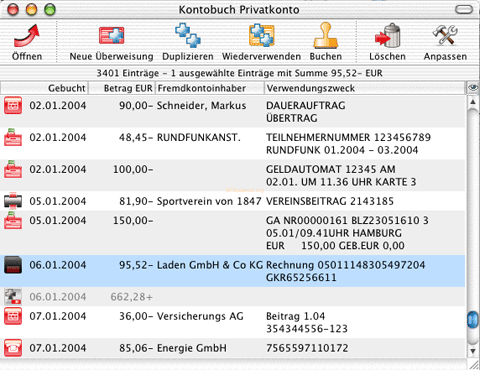Screen dimensions: 480x370
Task: Select Rechnung 05011148305497204 text
Action: pyautogui.click(x=345, y=265)
